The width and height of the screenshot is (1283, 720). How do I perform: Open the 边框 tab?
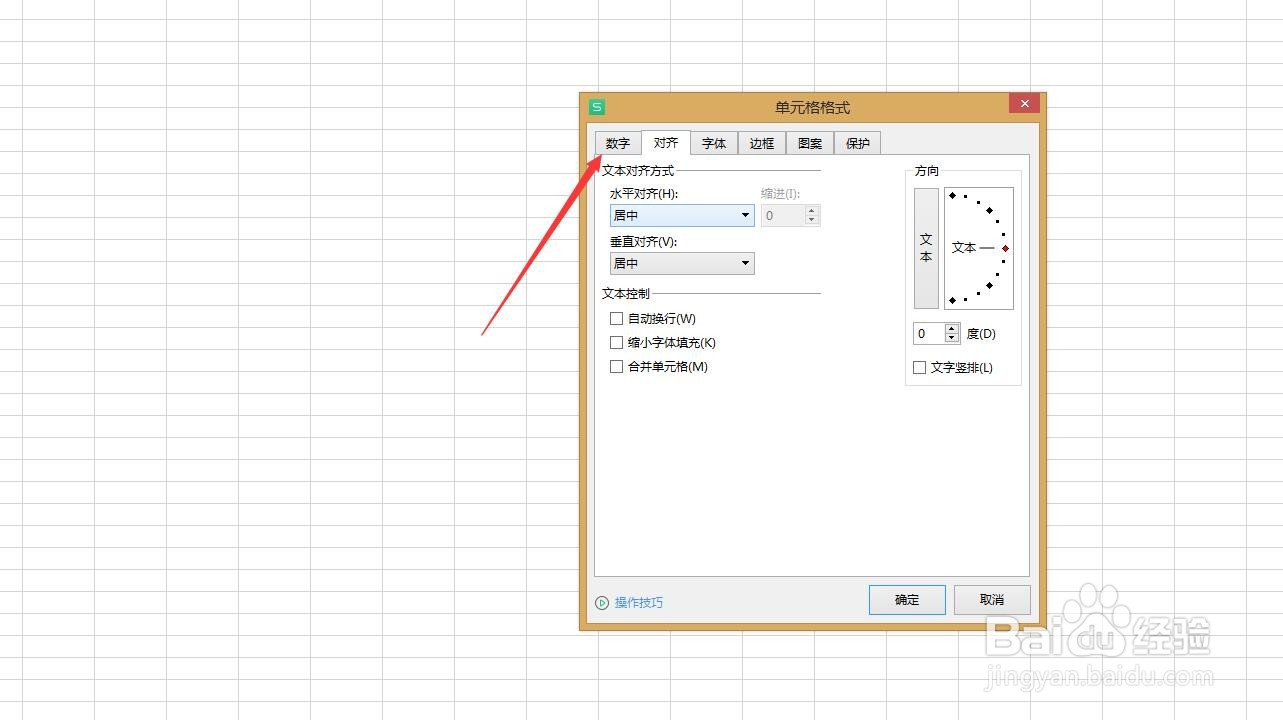click(x=762, y=143)
